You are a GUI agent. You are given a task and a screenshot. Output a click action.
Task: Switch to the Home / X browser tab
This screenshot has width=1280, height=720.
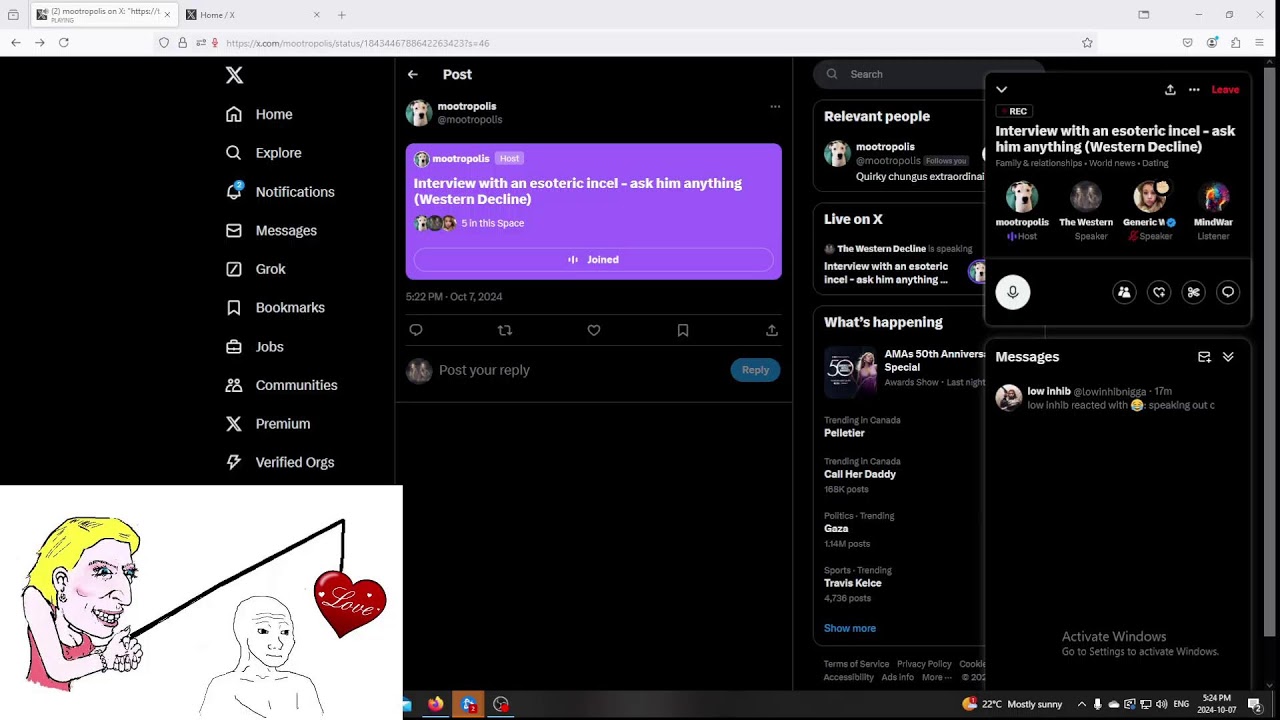point(250,15)
